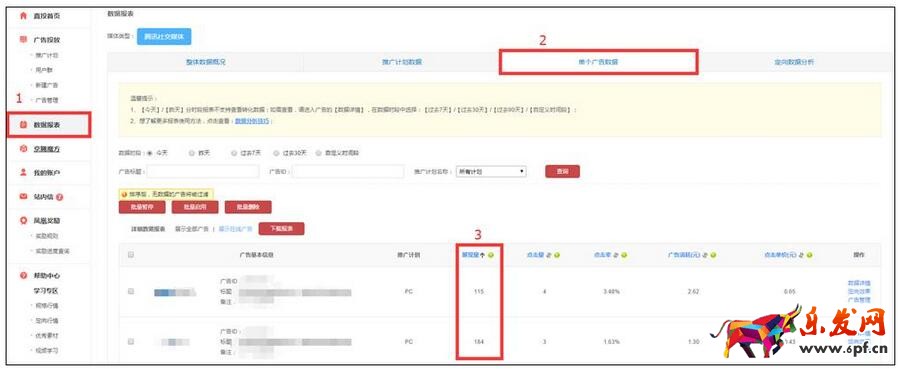Select the 过去7天 radio option
The width and height of the screenshot is (898, 369).
click(234, 153)
